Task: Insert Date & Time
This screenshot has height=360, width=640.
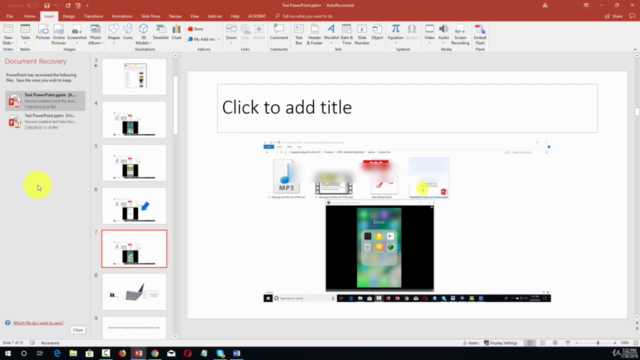Action: click(x=347, y=34)
